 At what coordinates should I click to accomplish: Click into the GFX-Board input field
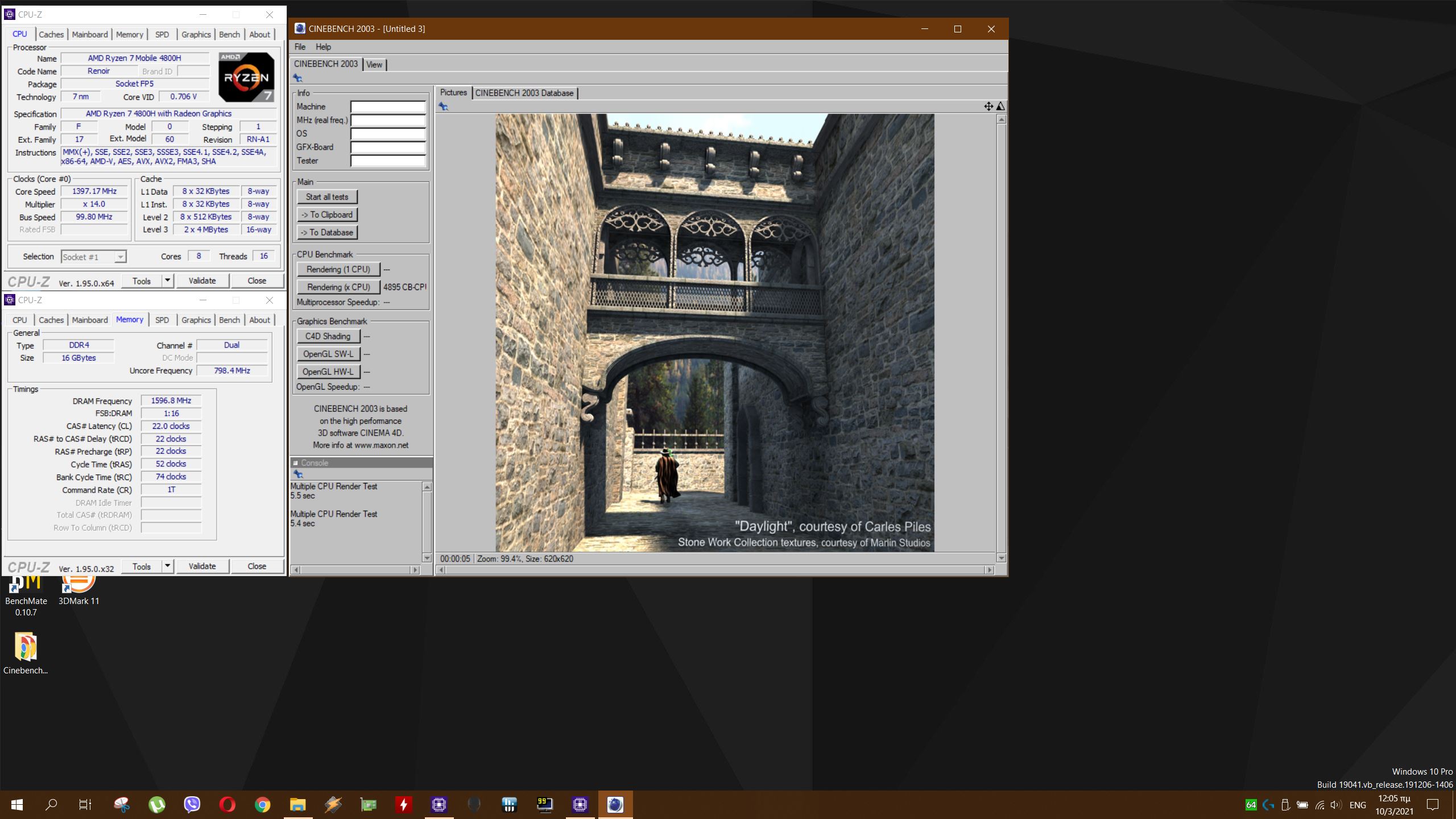tap(388, 147)
